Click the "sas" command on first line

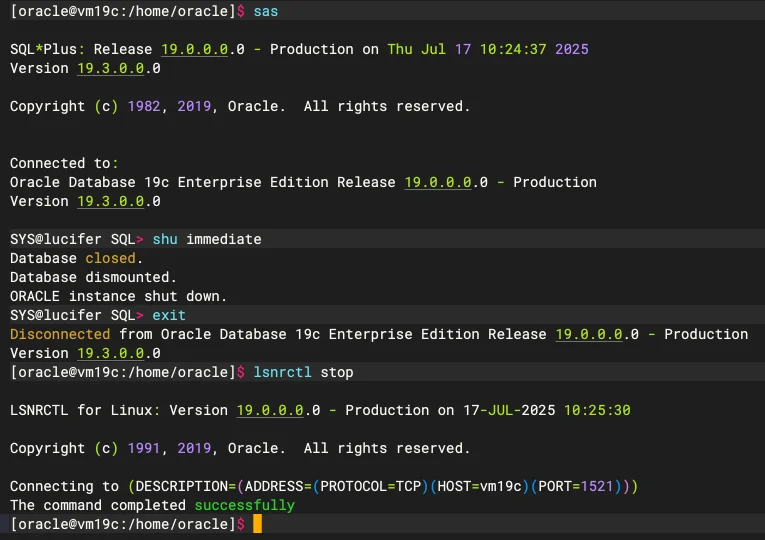(x=266, y=11)
